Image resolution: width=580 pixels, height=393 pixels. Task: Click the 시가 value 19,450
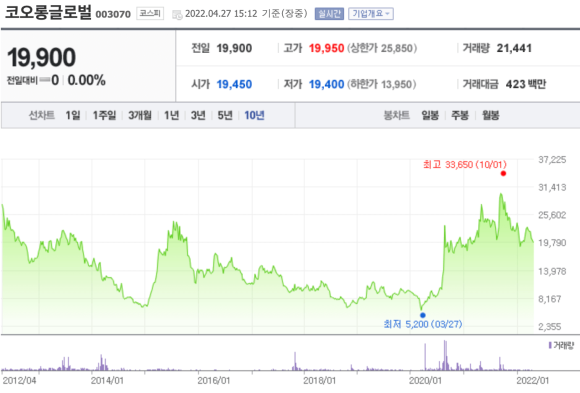(234, 84)
